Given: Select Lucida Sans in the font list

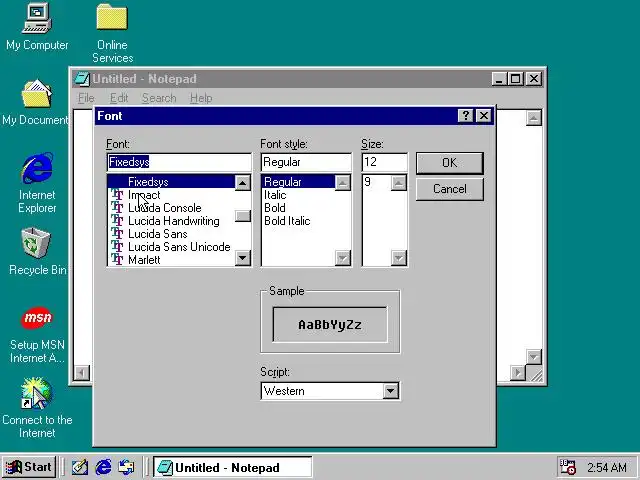Looking at the screenshot, I should point(171,234).
